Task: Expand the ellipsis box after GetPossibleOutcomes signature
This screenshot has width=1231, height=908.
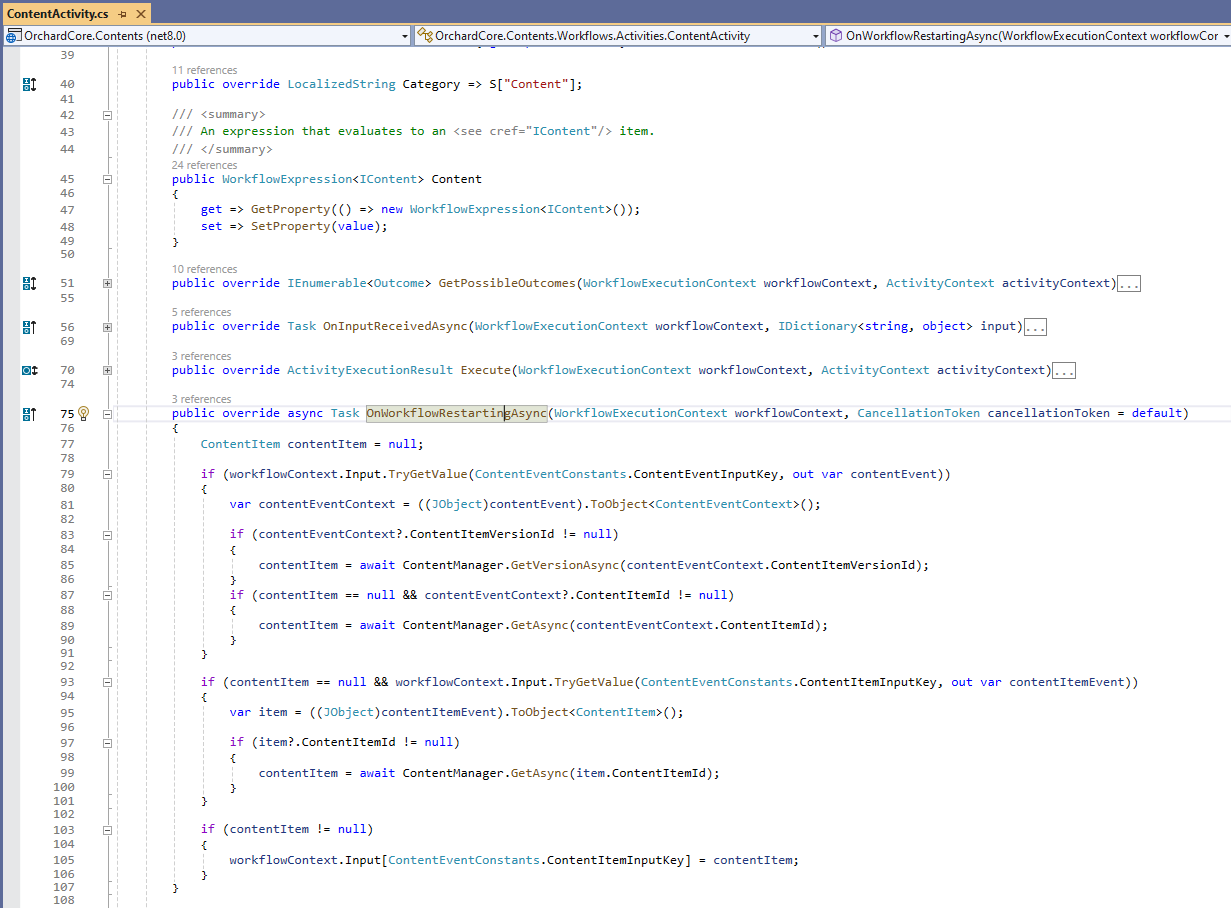Action: pos(1128,284)
